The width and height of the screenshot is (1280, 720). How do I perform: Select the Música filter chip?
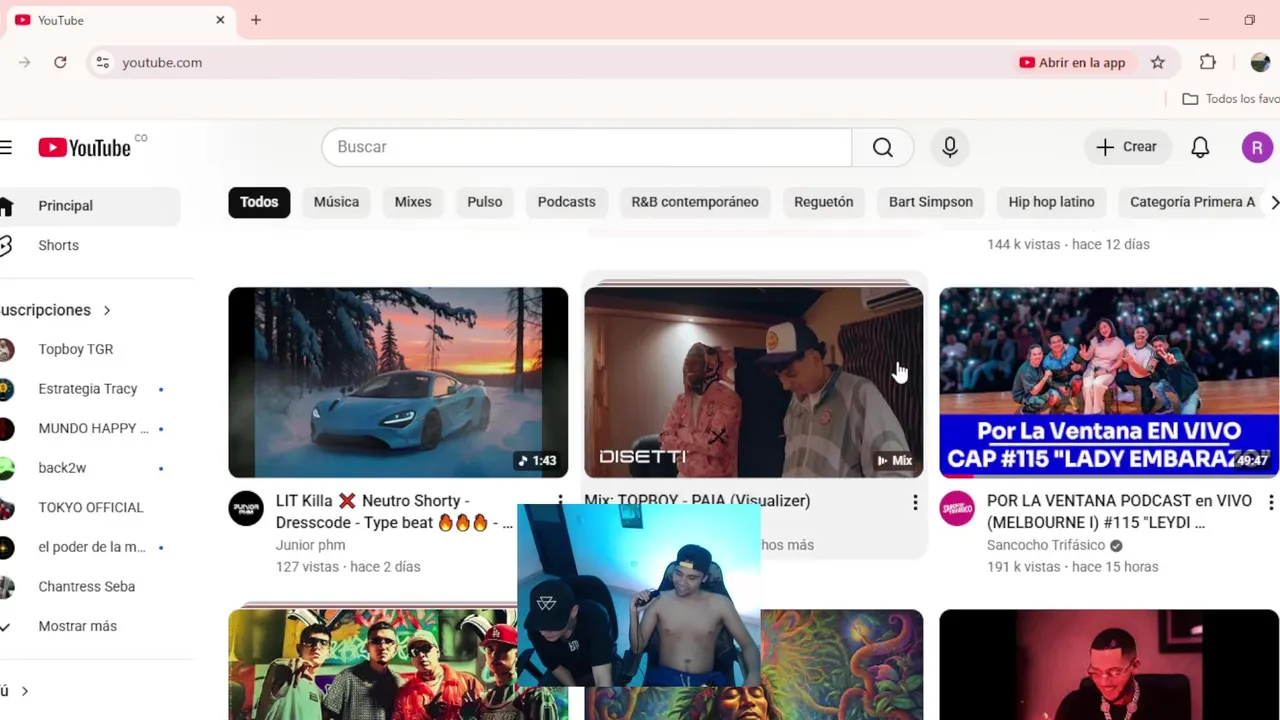(x=336, y=202)
